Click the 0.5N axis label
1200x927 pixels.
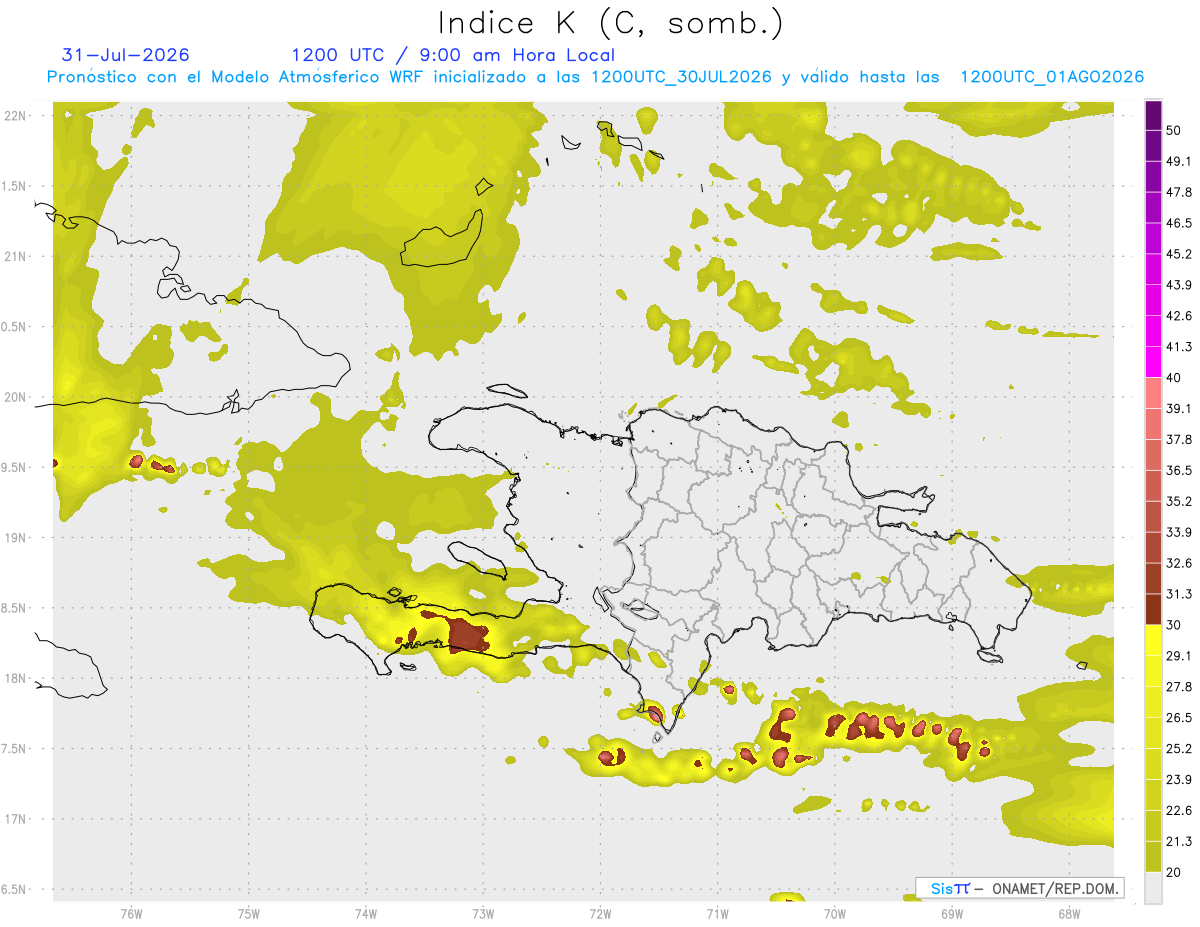pyautogui.click(x=15, y=327)
